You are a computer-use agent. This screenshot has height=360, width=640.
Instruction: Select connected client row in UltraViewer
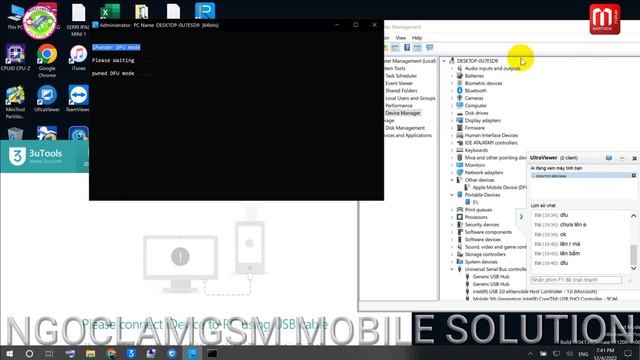583,176
